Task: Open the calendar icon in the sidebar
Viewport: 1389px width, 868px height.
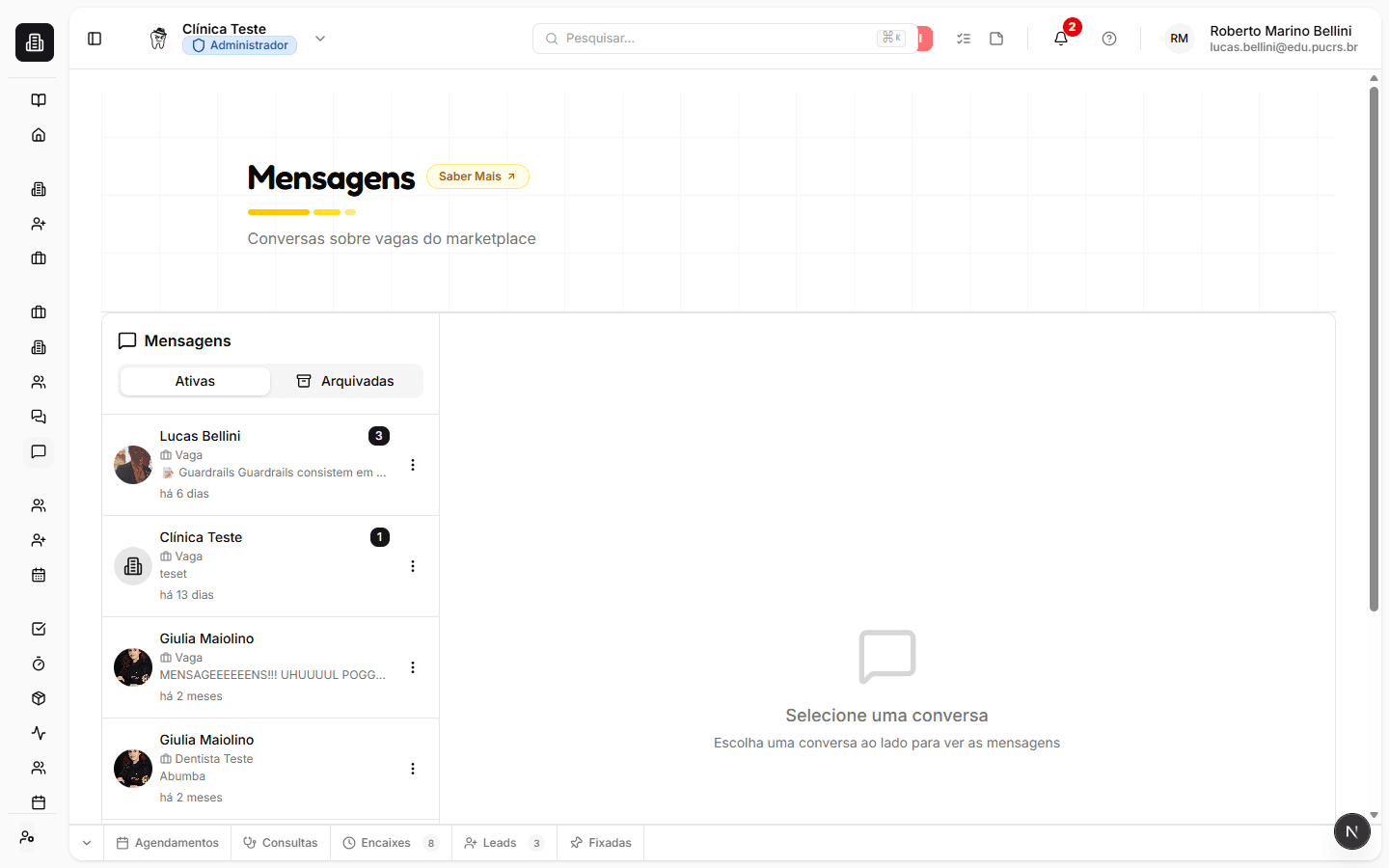Action: tap(38, 574)
